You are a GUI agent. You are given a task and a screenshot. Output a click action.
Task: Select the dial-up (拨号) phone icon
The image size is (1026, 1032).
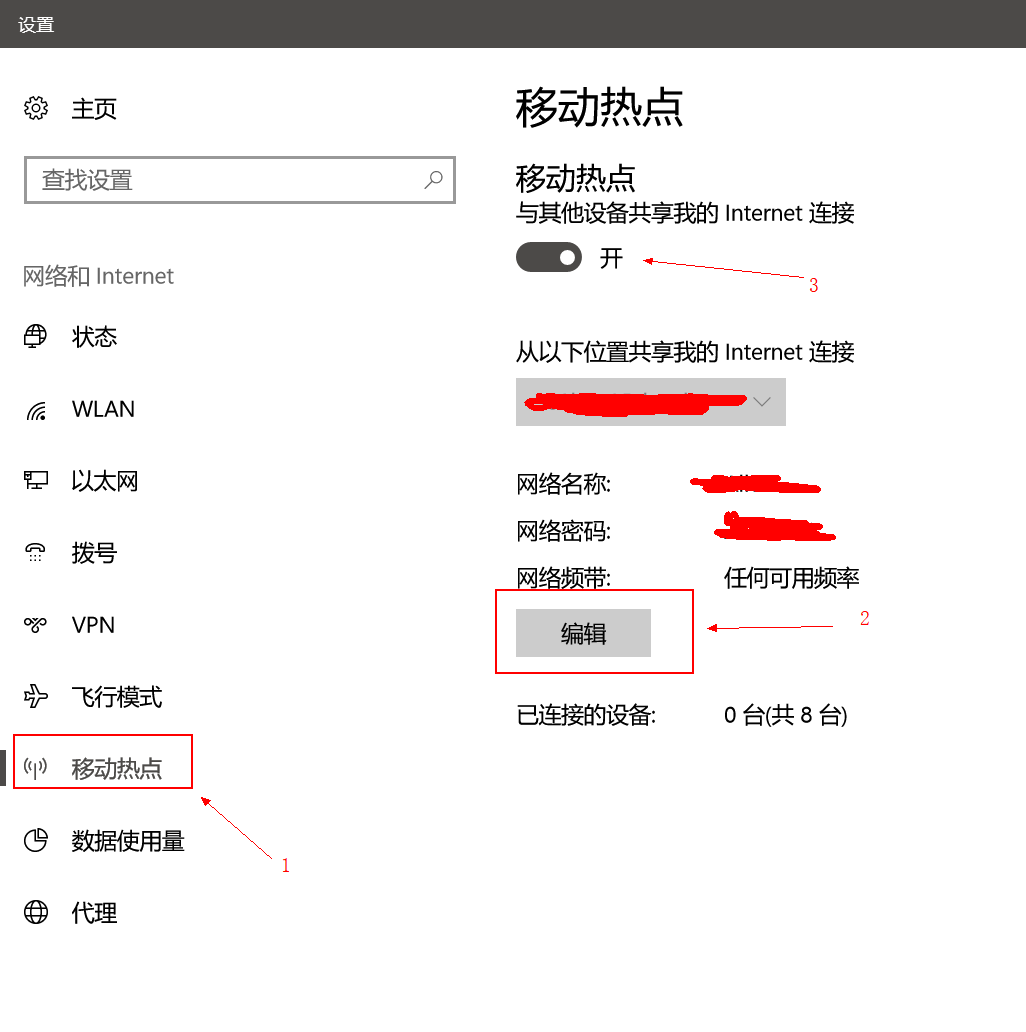pos(36,553)
